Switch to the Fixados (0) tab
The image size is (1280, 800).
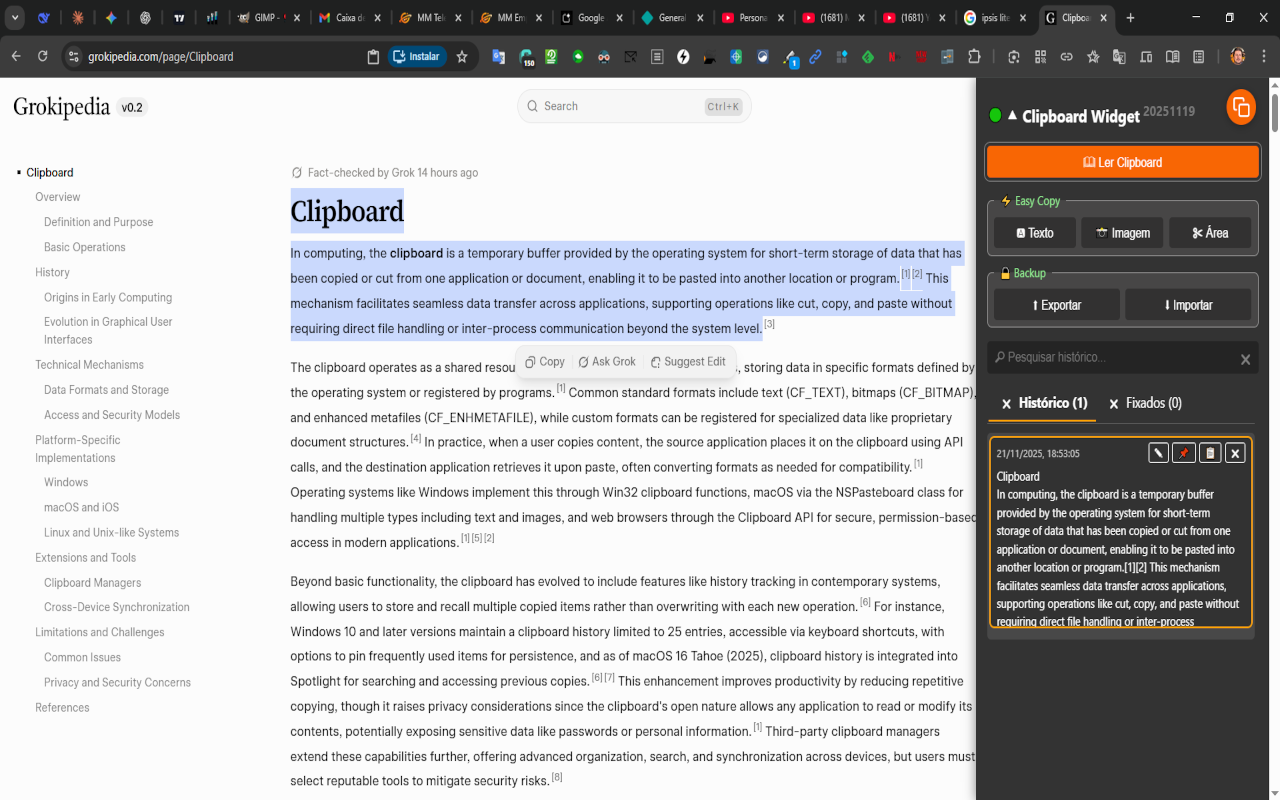(1145, 403)
